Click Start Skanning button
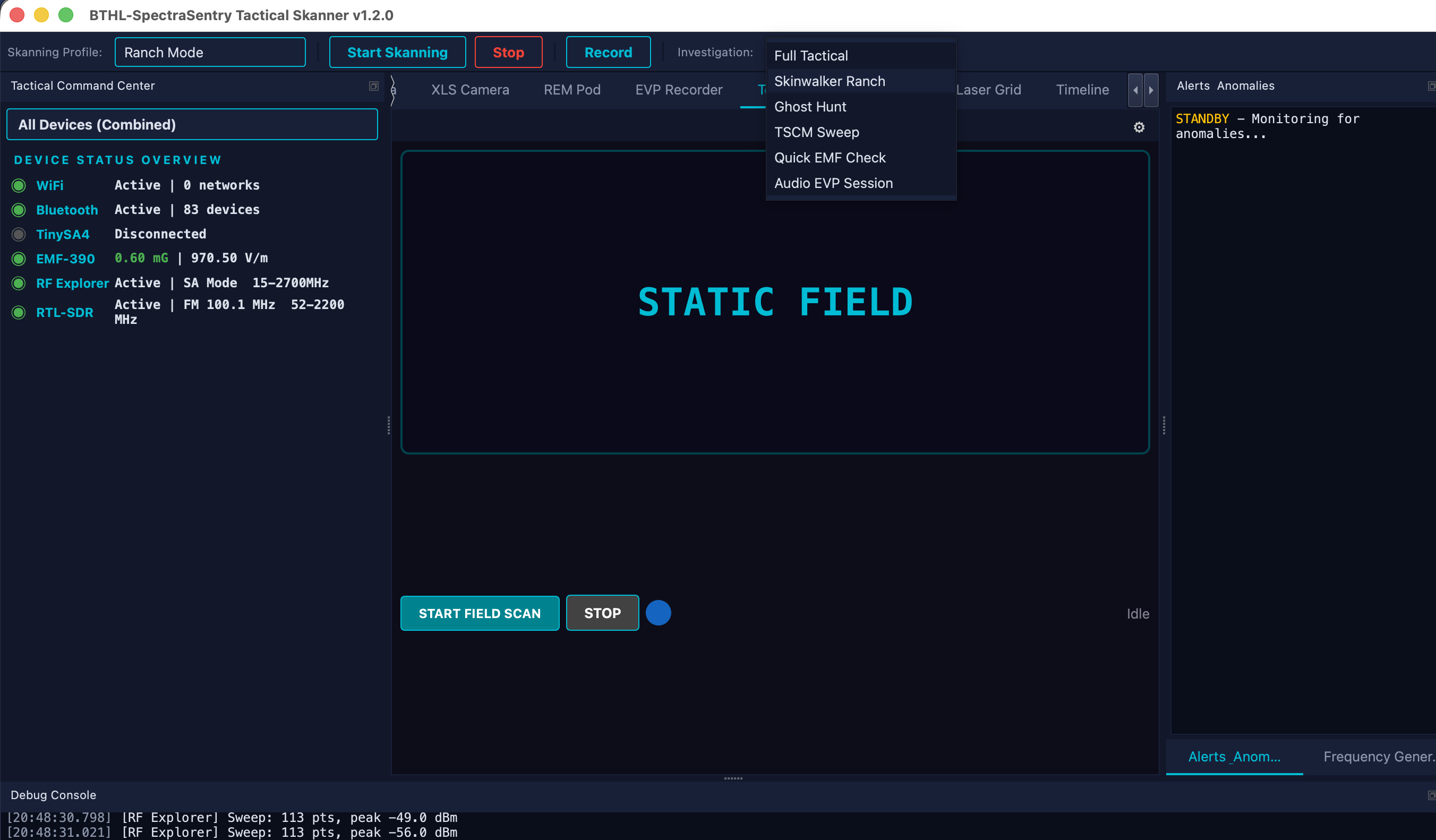This screenshot has height=840, width=1436. [x=397, y=53]
